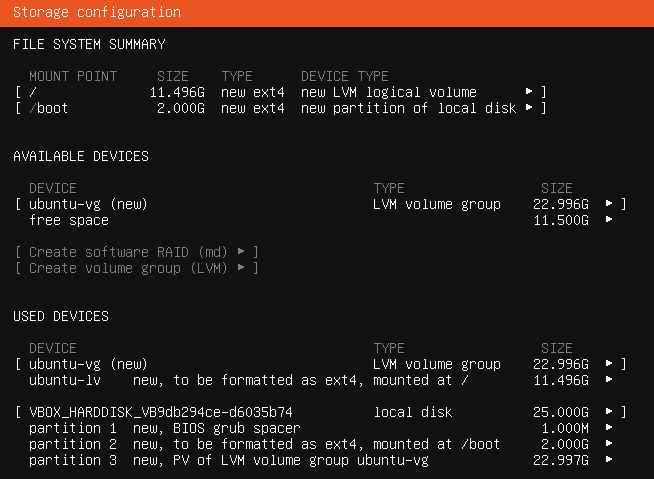Screen dimensions: 654x479
Task: Select partition 2 row in Used Devices
Action: [x=321, y=444]
